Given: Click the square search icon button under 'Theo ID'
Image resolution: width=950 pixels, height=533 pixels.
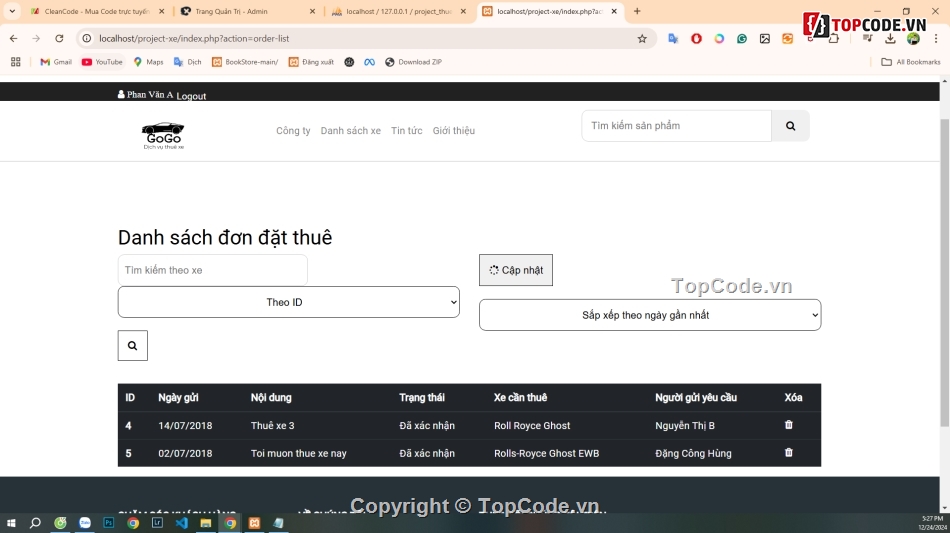Looking at the screenshot, I should pyautogui.click(x=133, y=345).
